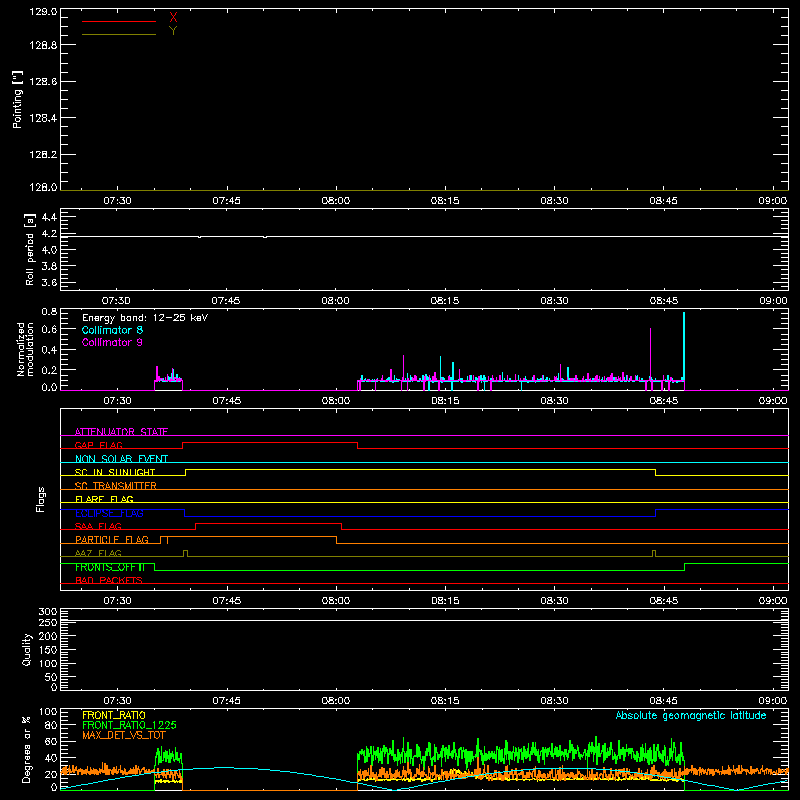
Task: Click the tall magenta modulation spike before 08:45
Action: coord(651,354)
